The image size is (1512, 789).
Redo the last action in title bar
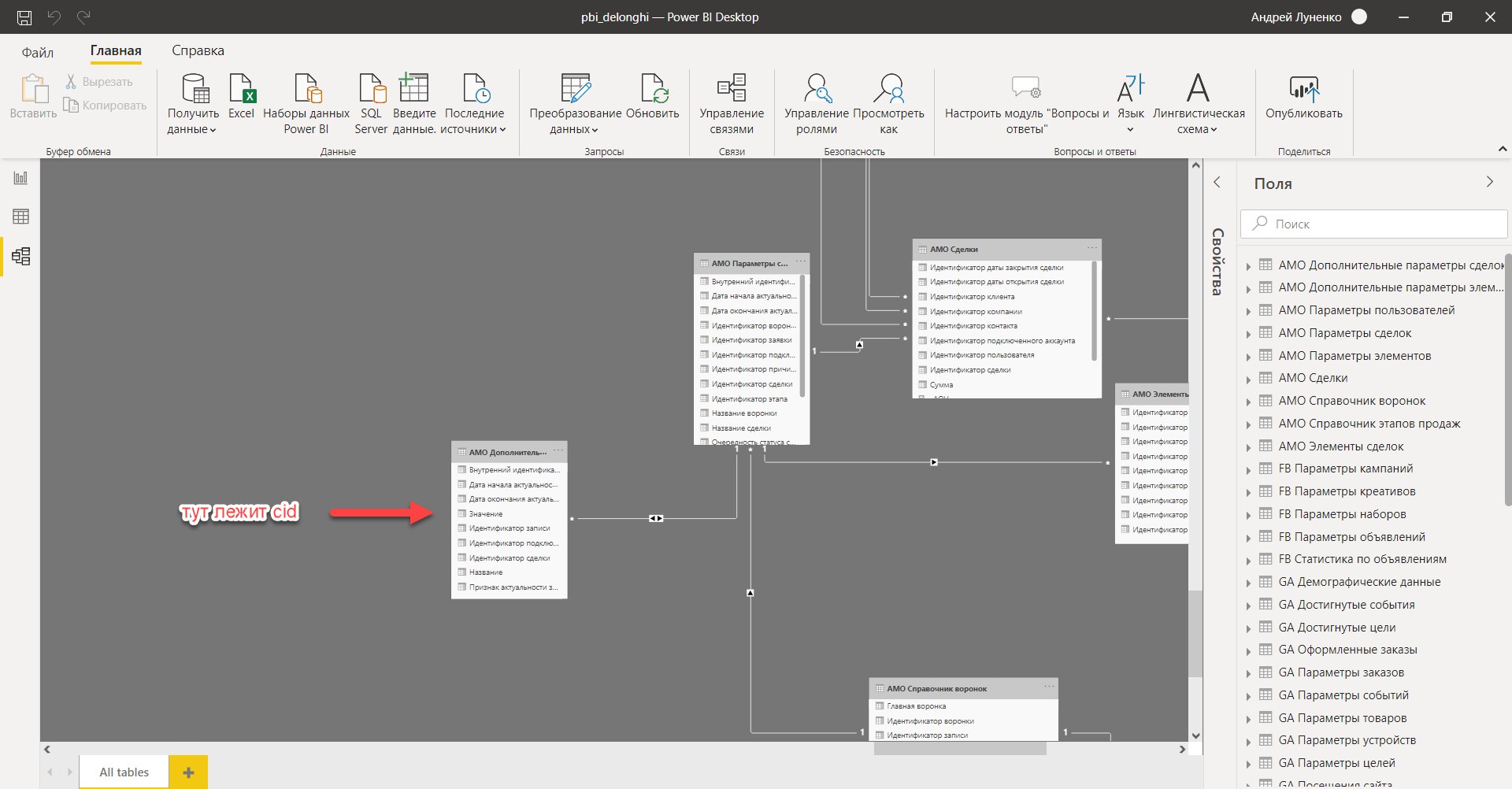83,17
